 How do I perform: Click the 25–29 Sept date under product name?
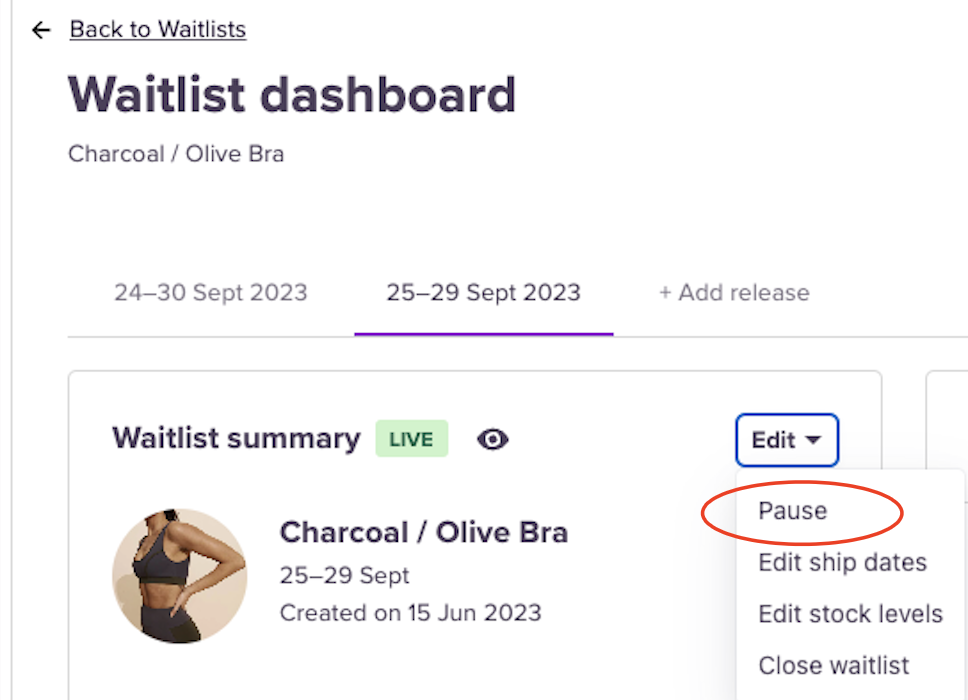344,576
